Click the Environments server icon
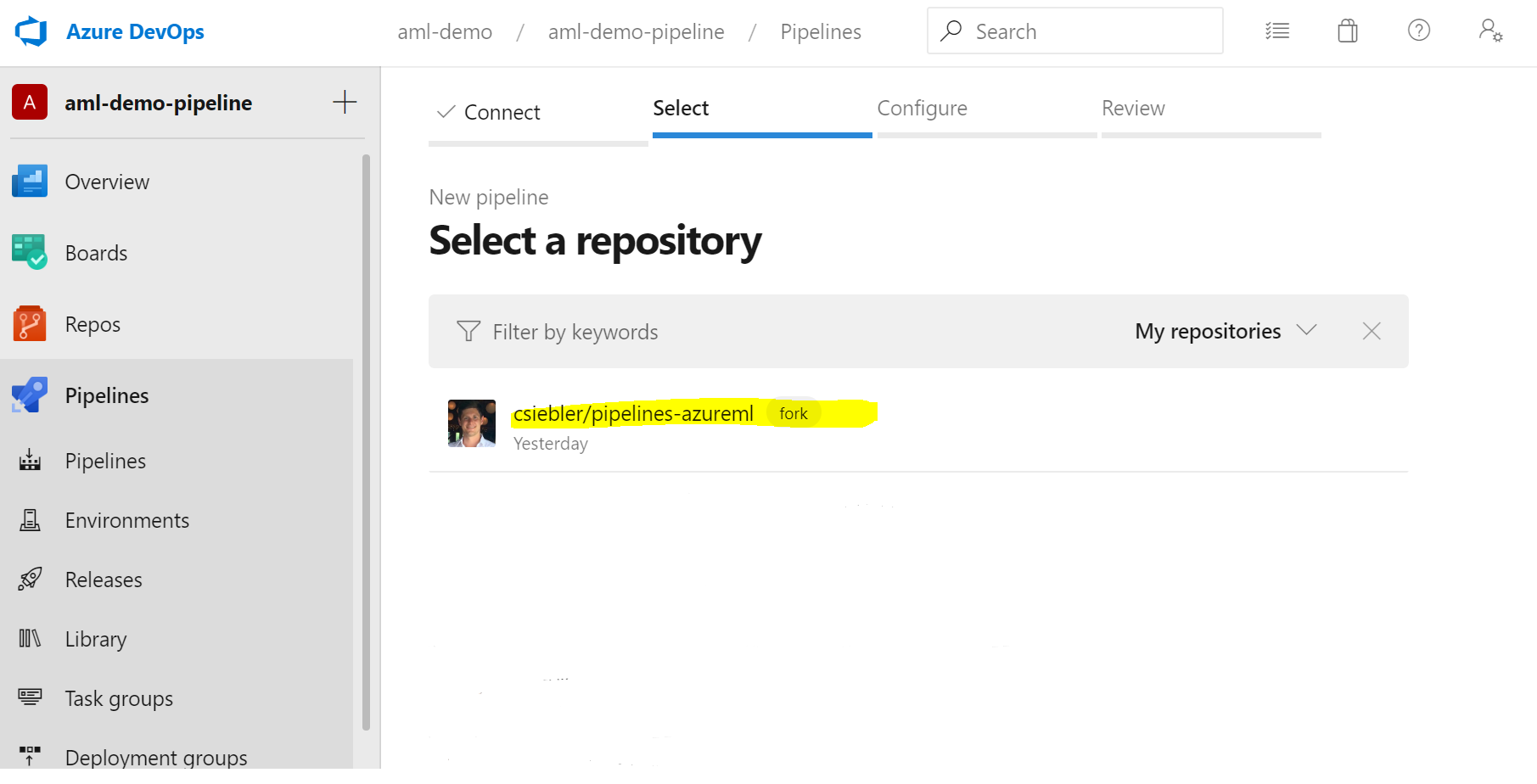Image resolution: width=1537 pixels, height=784 pixels. (30, 520)
